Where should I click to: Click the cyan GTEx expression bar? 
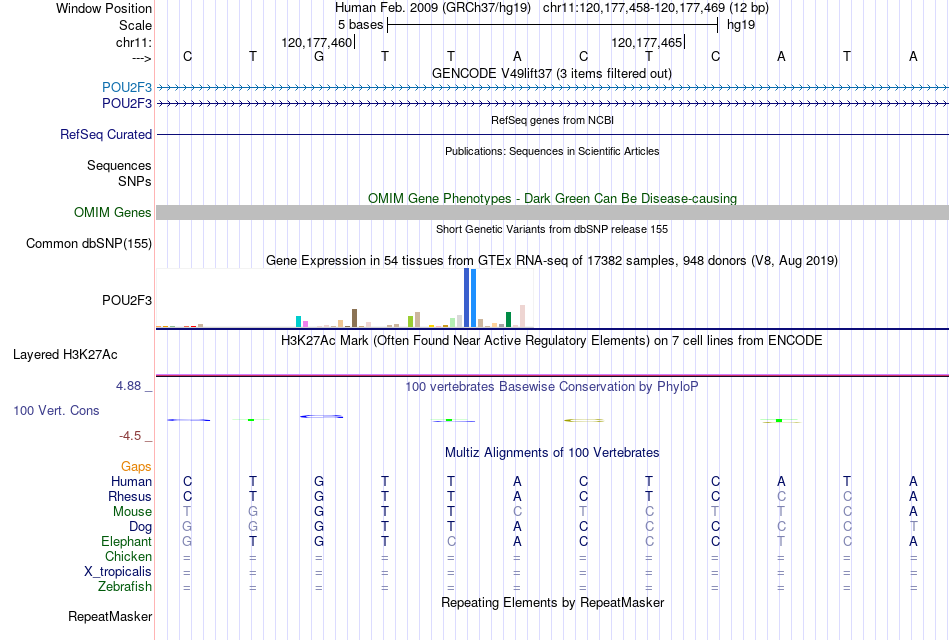[x=298, y=322]
